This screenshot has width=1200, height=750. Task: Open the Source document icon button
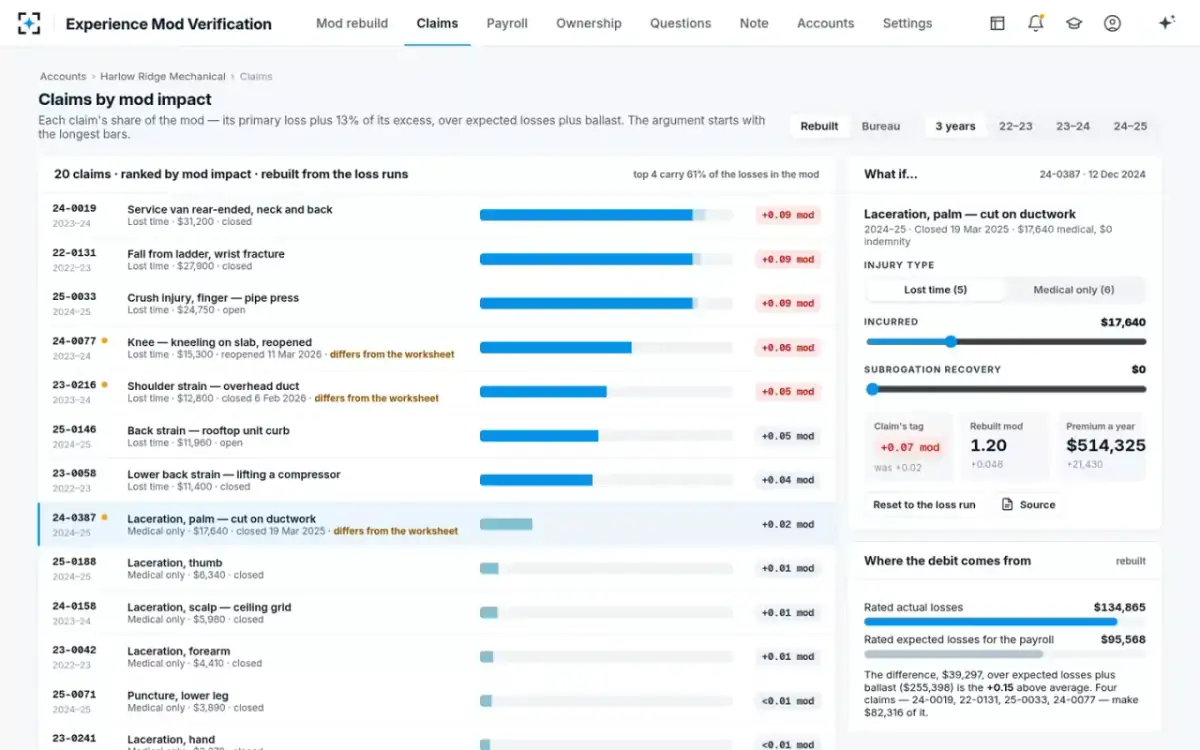click(x=1028, y=505)
